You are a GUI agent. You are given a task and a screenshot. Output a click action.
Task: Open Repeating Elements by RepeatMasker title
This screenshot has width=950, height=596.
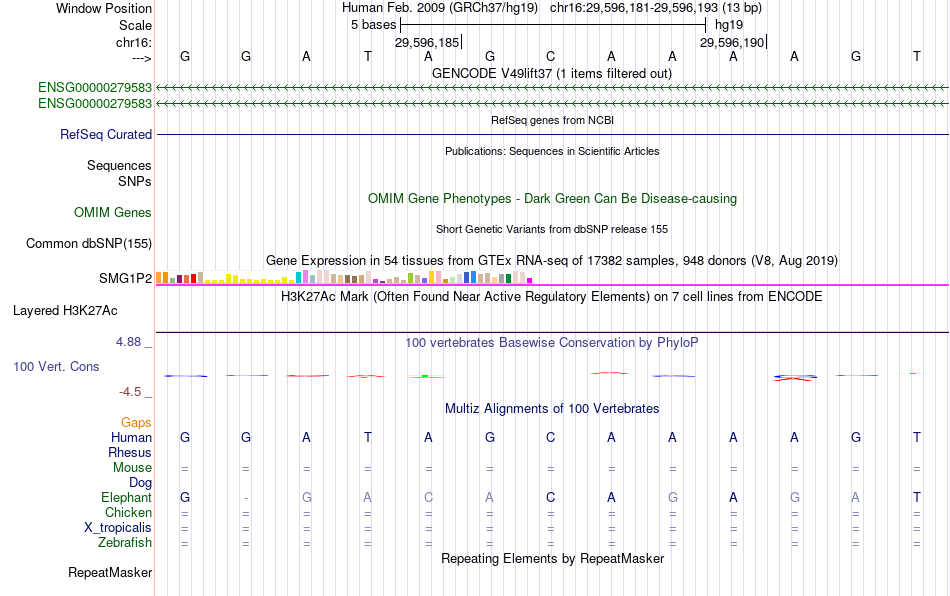(x=552, y=558)
